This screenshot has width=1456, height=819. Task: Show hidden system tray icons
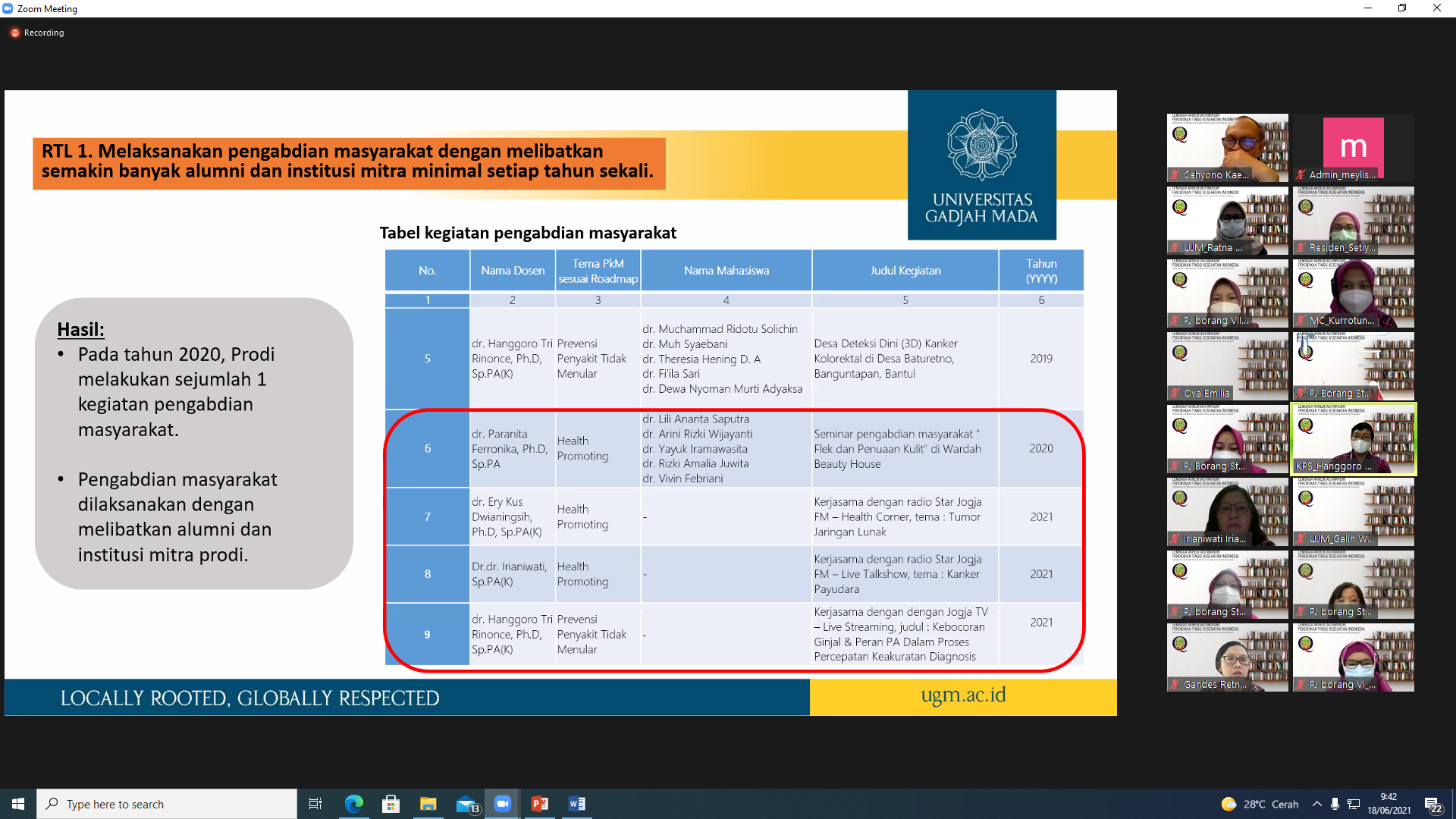pyautogui.click(x=1317, y=804)
